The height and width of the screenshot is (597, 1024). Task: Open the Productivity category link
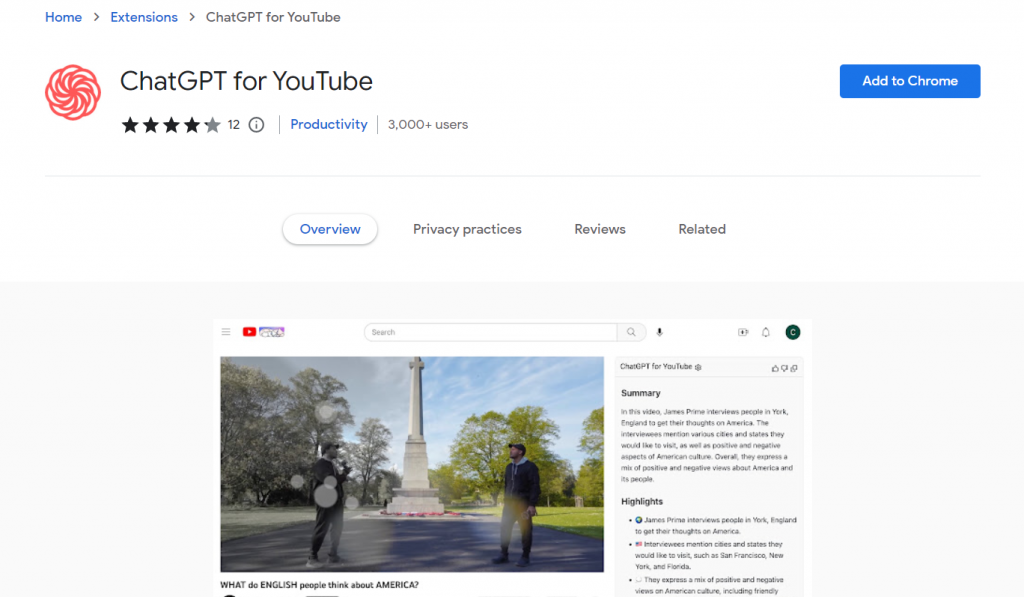pos(328,124)
